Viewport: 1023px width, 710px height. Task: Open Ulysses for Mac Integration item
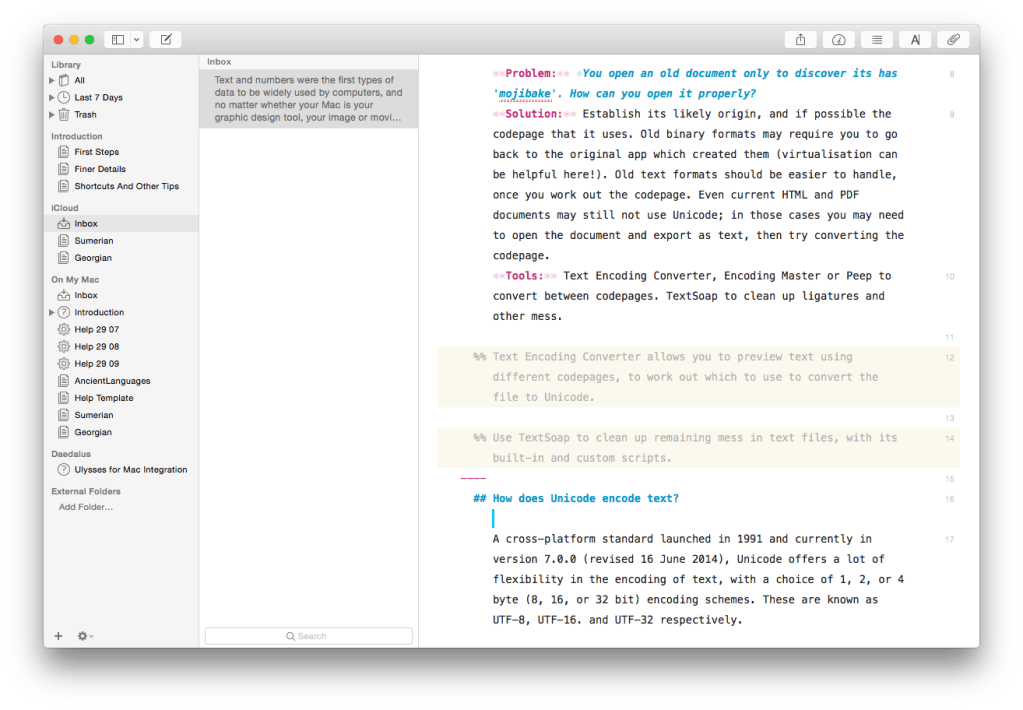pyautogui.click(x=130, y=470)
